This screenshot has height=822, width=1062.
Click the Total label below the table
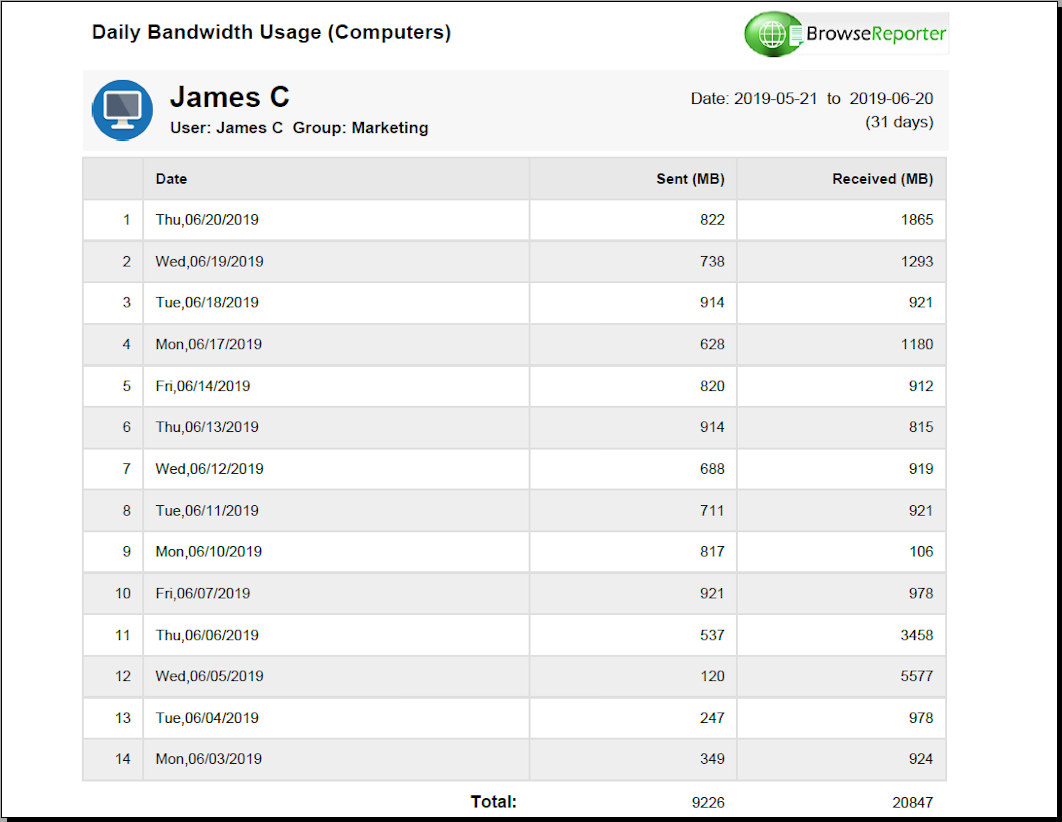pos(493,801)
